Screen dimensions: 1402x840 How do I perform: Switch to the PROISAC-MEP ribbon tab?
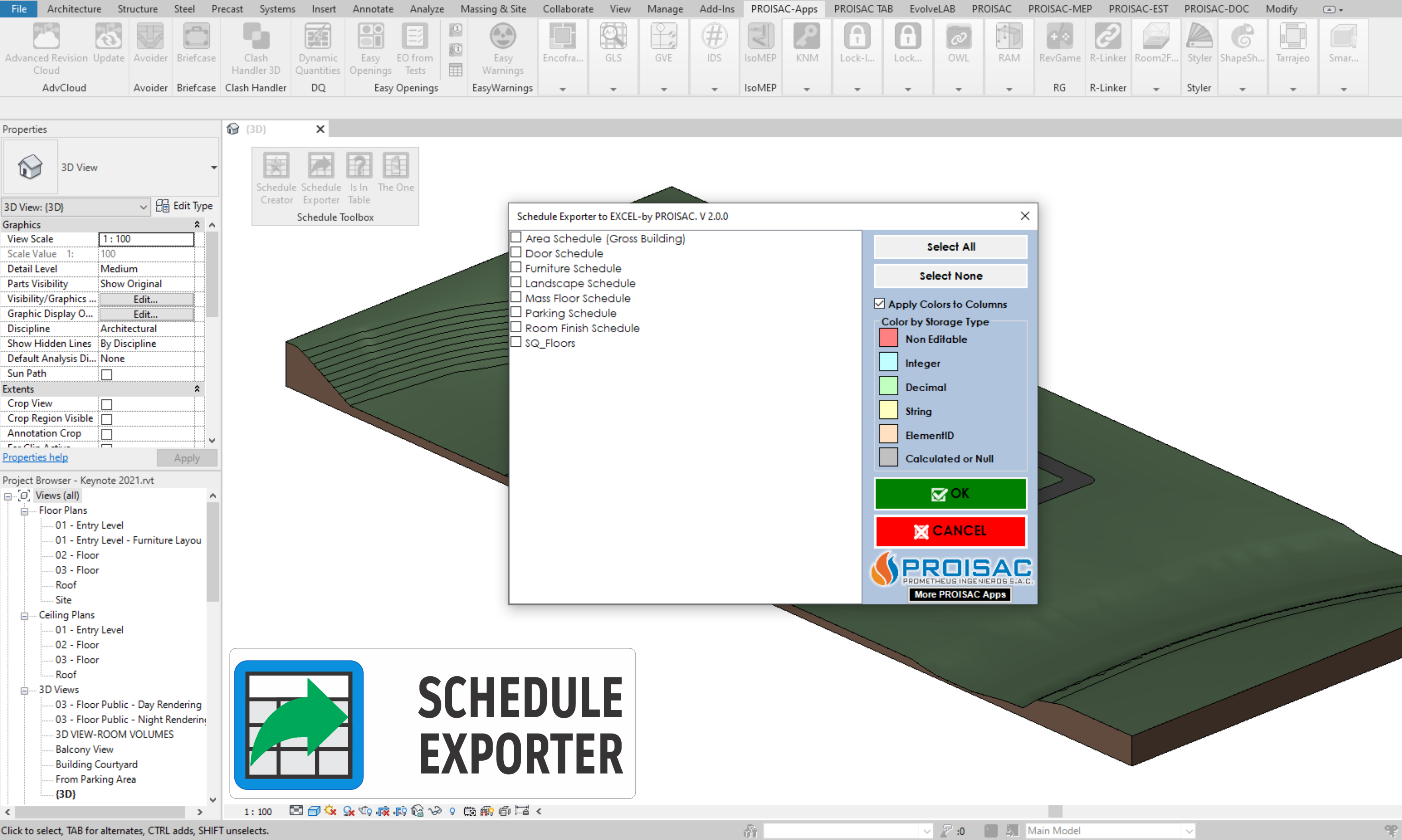coord(1060,8)
